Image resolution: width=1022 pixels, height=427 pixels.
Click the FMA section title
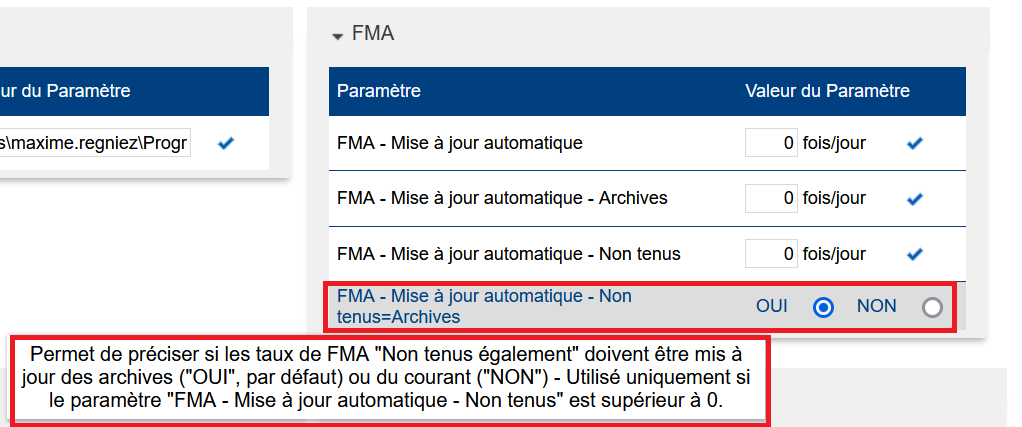pyautogui.click(x=373, y=34)
